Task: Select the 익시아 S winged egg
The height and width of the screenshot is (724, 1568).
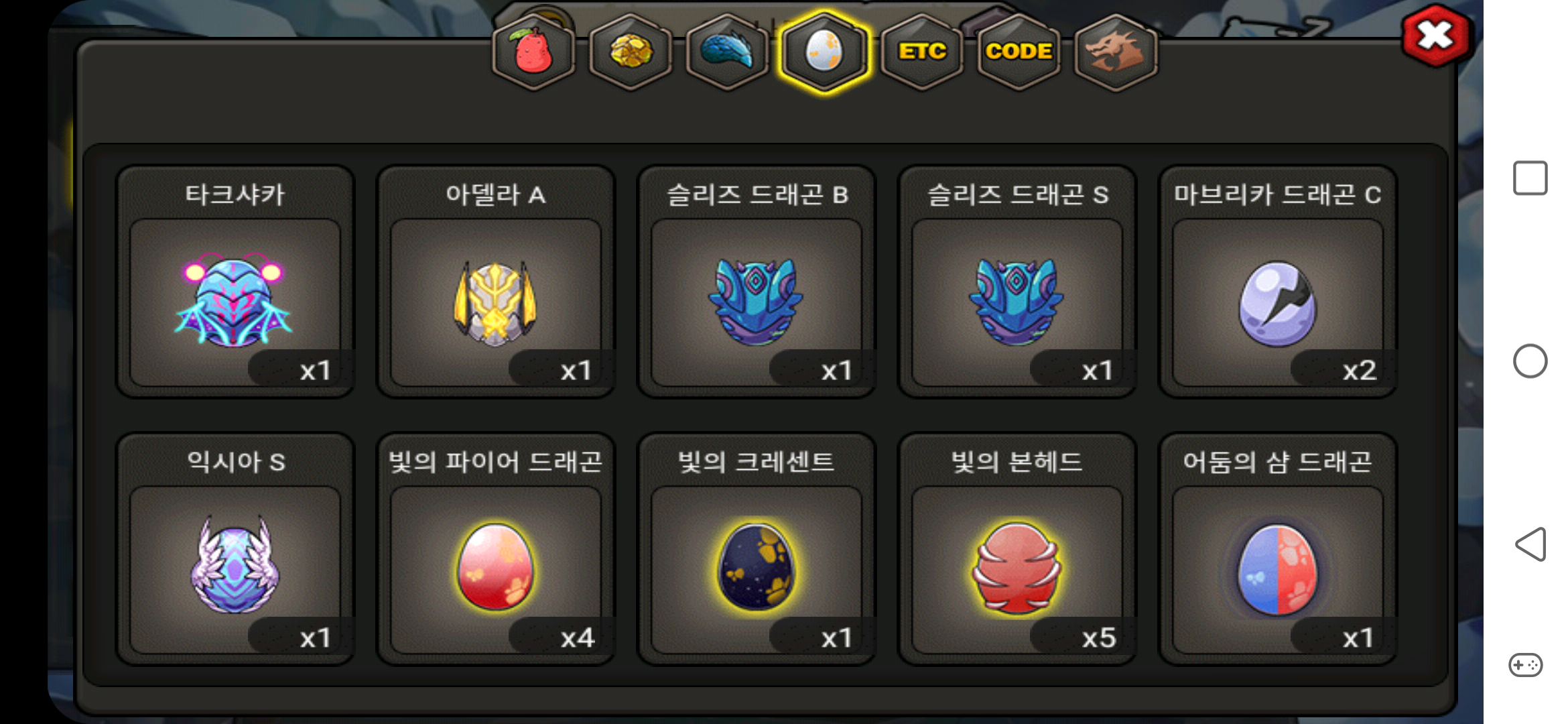Action: (235, 549)
